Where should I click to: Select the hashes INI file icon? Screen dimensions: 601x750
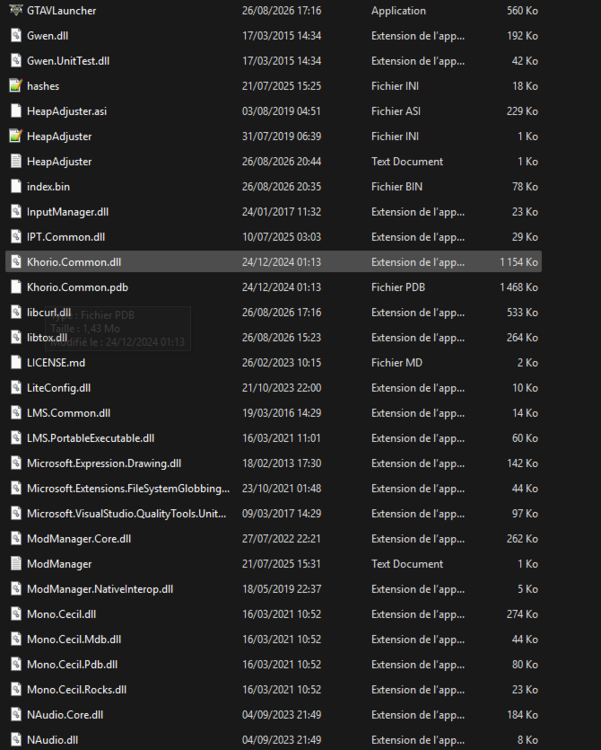tap(16, 86)
